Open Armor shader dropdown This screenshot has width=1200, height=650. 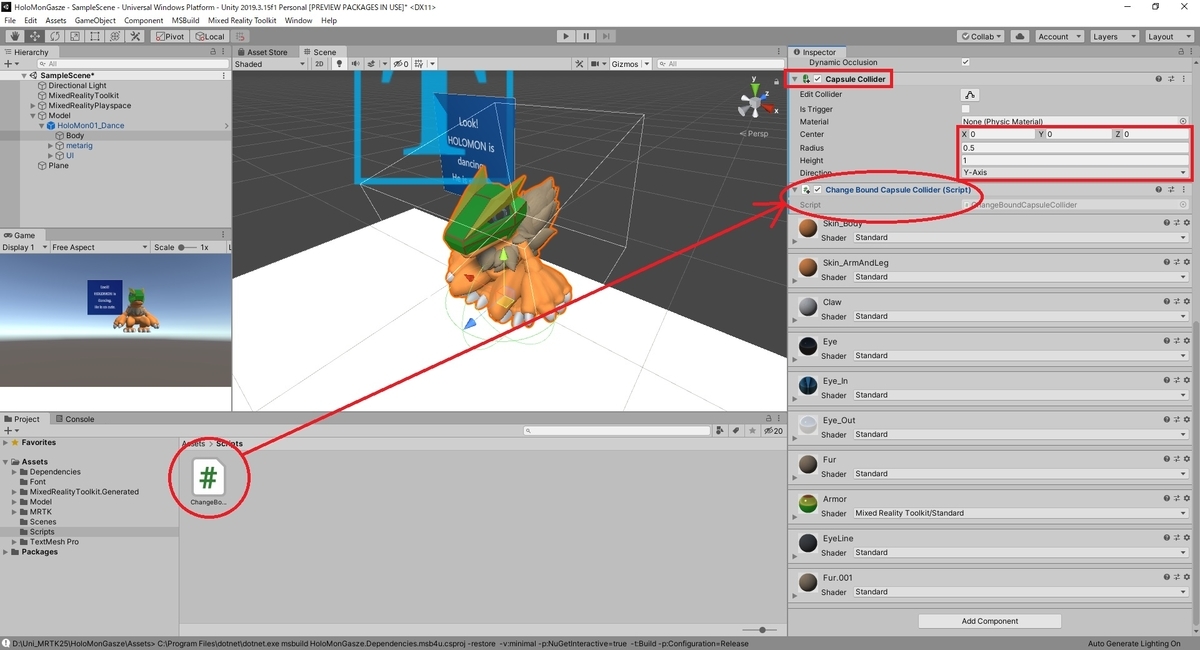(1021, 513)
